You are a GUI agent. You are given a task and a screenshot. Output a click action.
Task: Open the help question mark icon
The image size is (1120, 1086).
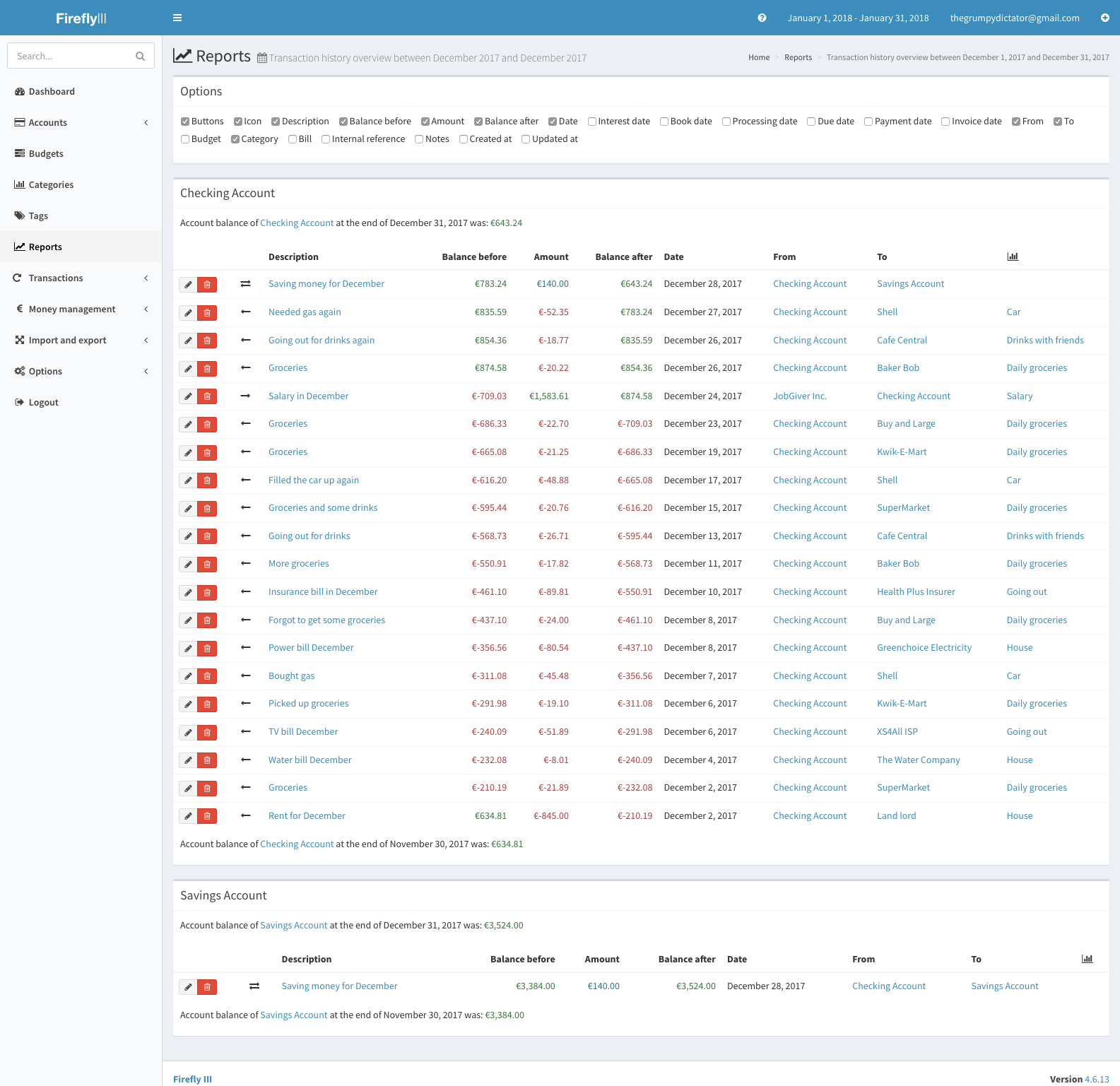pos(762,18)
